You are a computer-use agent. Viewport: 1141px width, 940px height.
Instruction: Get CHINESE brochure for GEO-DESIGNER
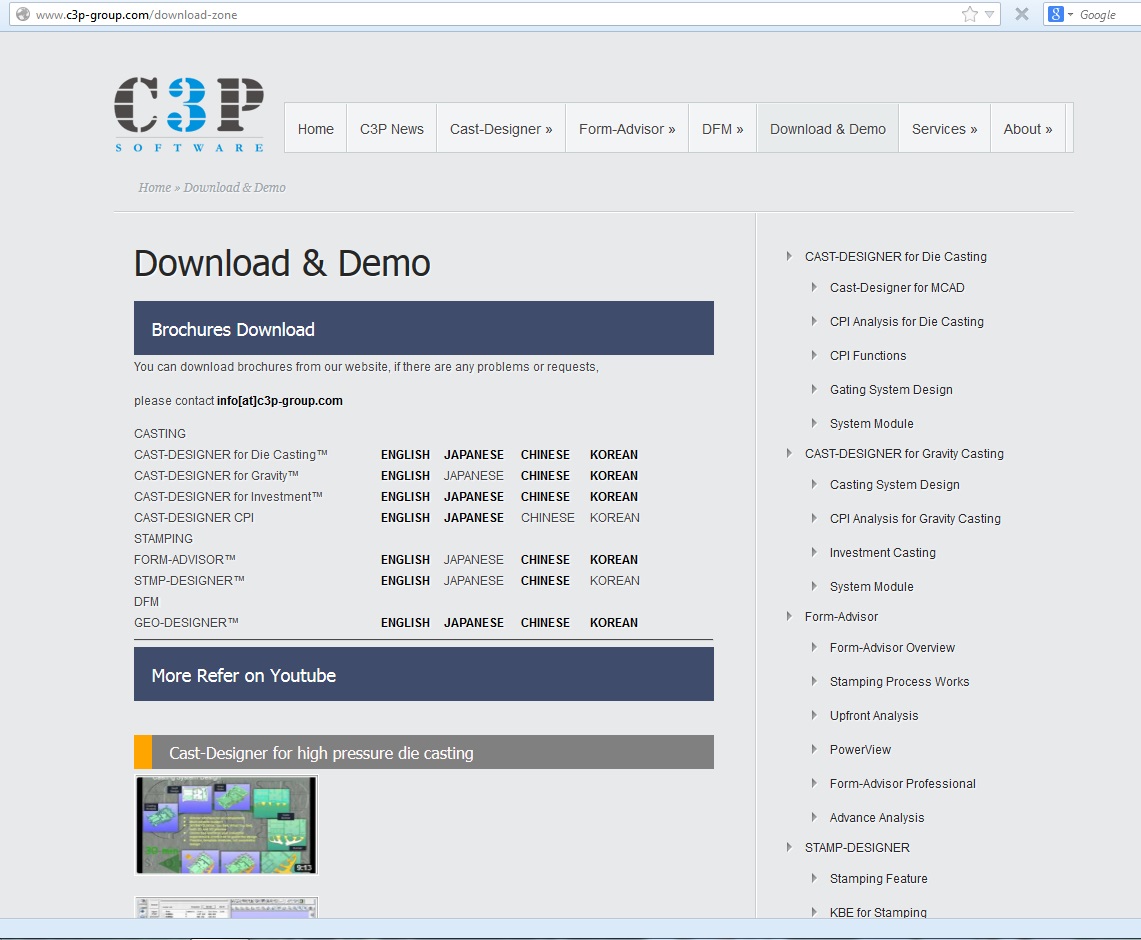[545, 624]
